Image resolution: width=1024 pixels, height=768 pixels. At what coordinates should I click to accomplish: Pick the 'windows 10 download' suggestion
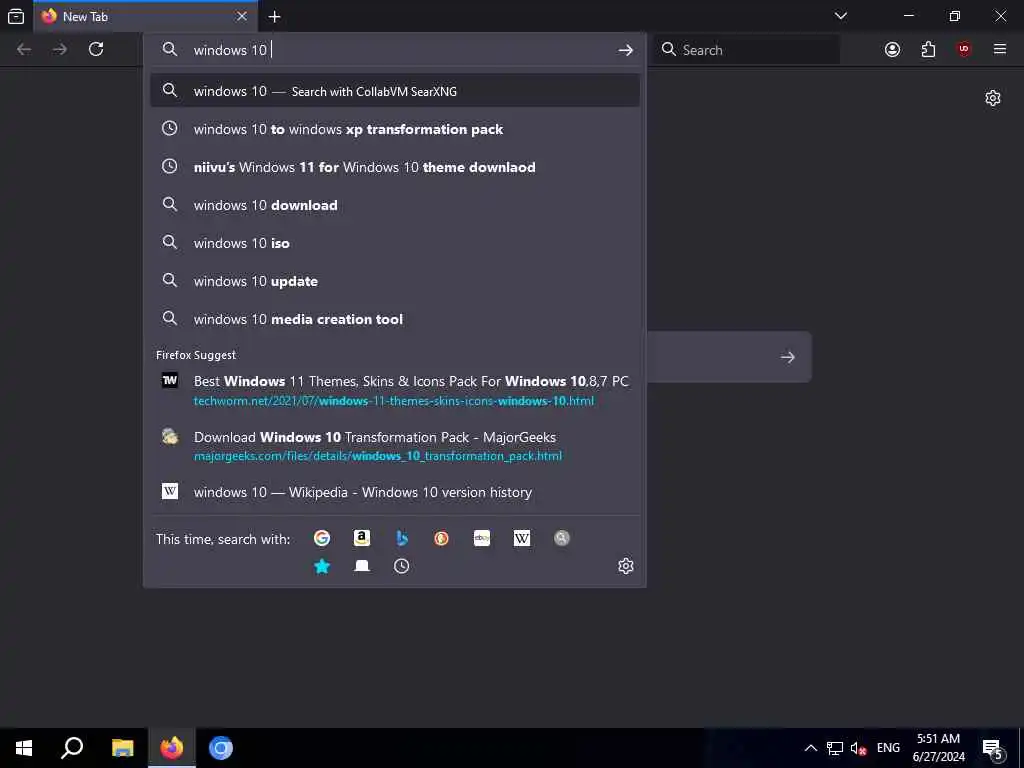[395, 204]
